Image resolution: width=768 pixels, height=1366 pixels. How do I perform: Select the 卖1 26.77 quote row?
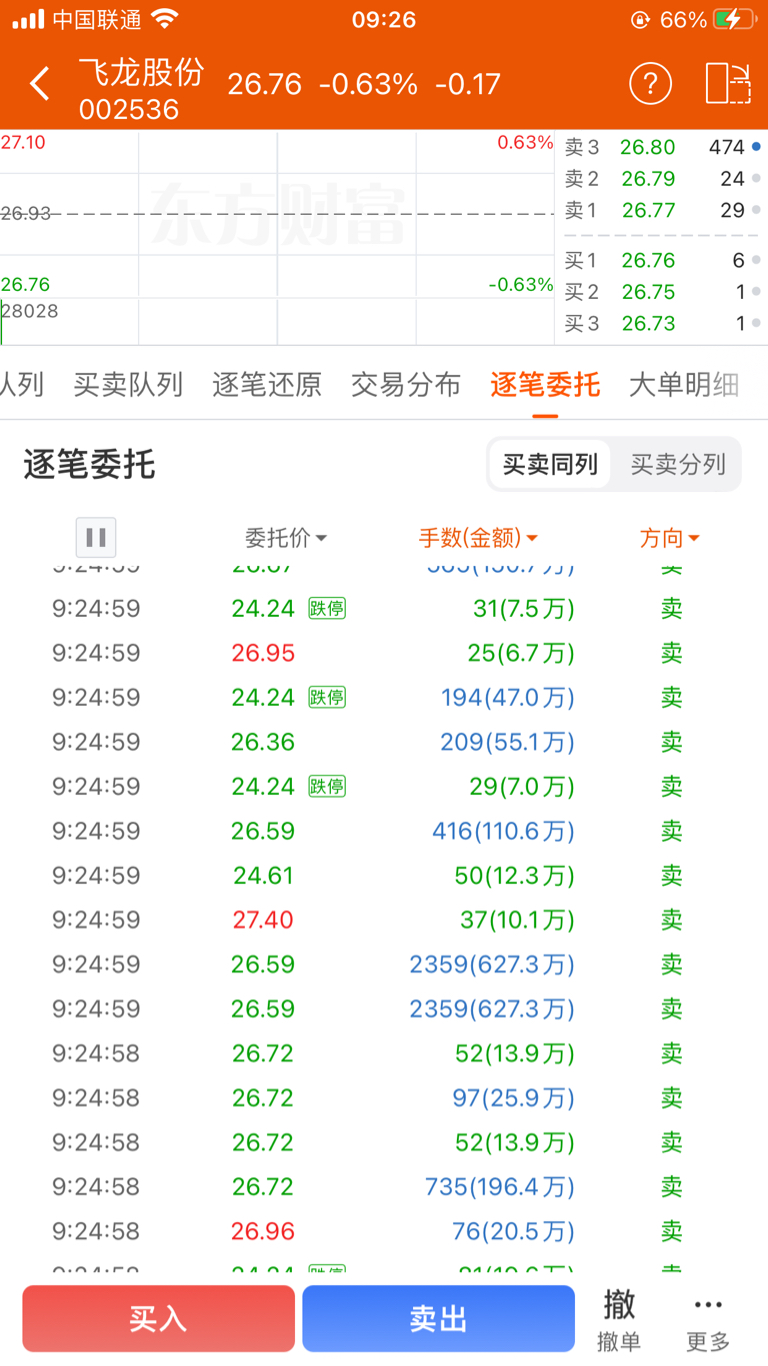coord(661,210)
